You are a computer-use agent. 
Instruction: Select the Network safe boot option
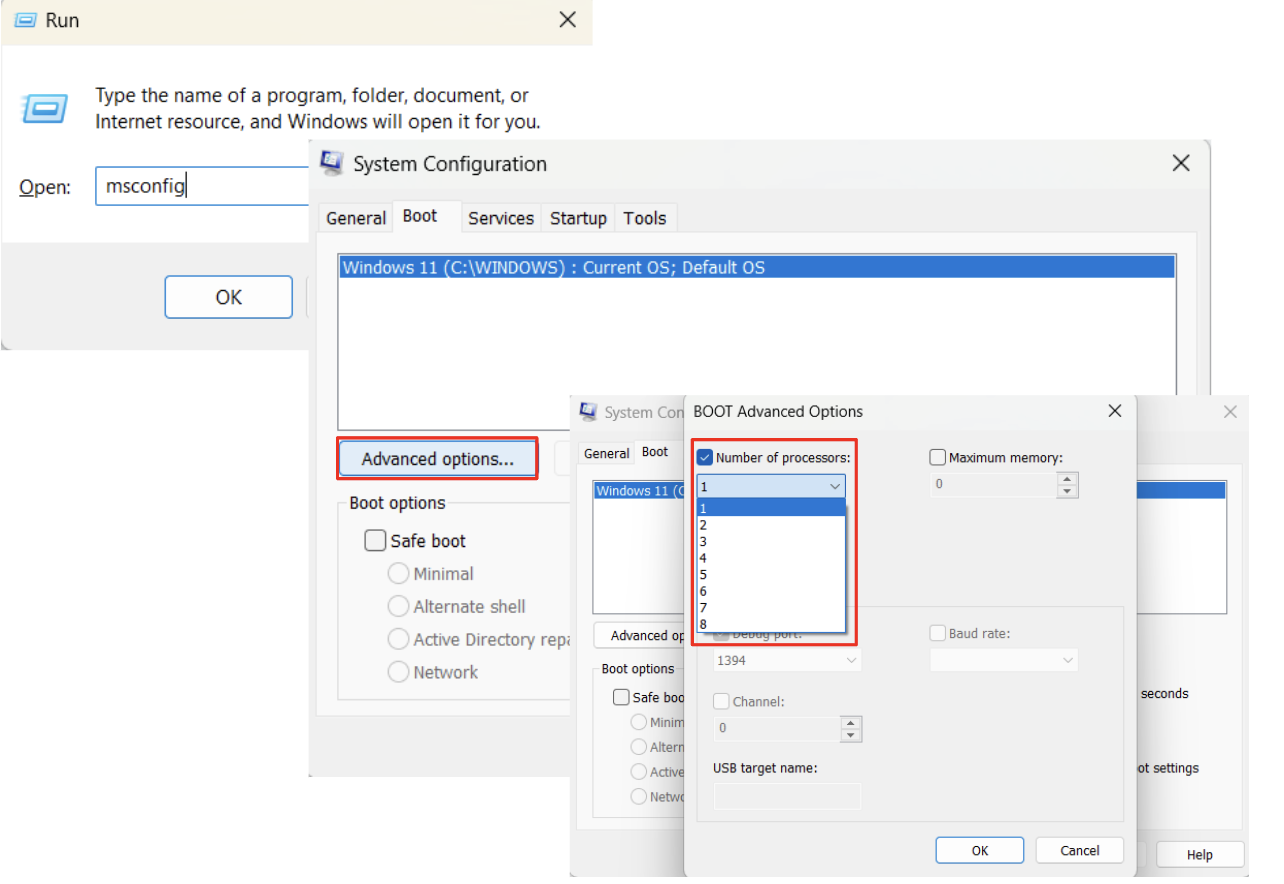(x=399, y=671)
